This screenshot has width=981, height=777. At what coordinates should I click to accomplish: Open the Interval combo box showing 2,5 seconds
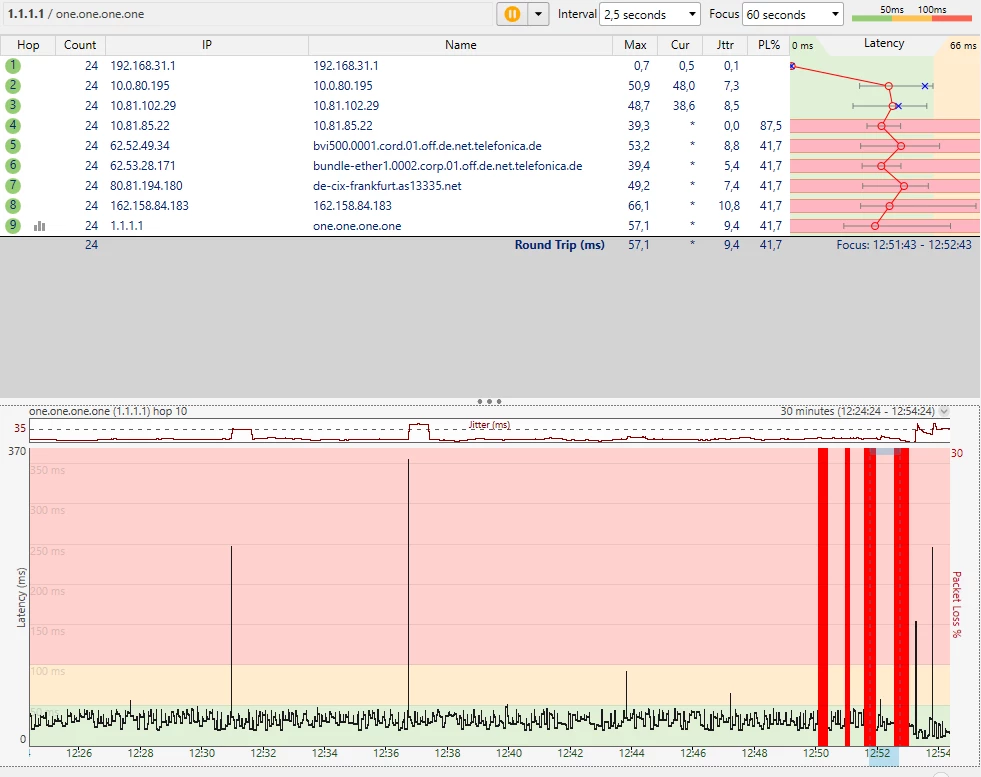(x=649, y=14)
